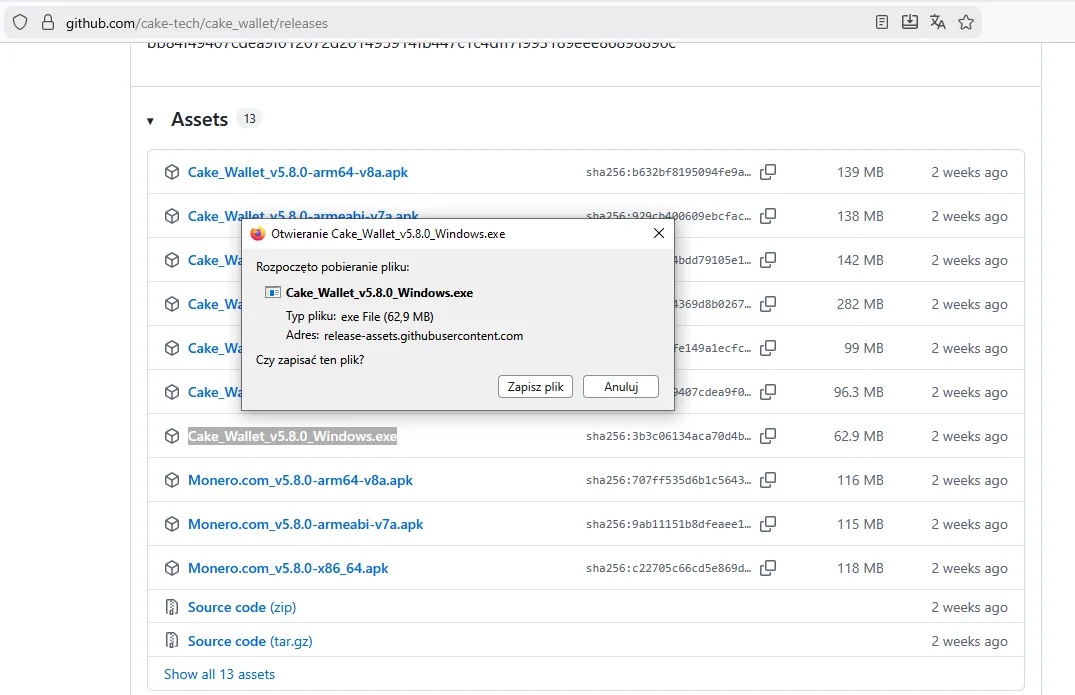Click 'exe File (62,9 MB)' file type text

[x=387, y=317]
